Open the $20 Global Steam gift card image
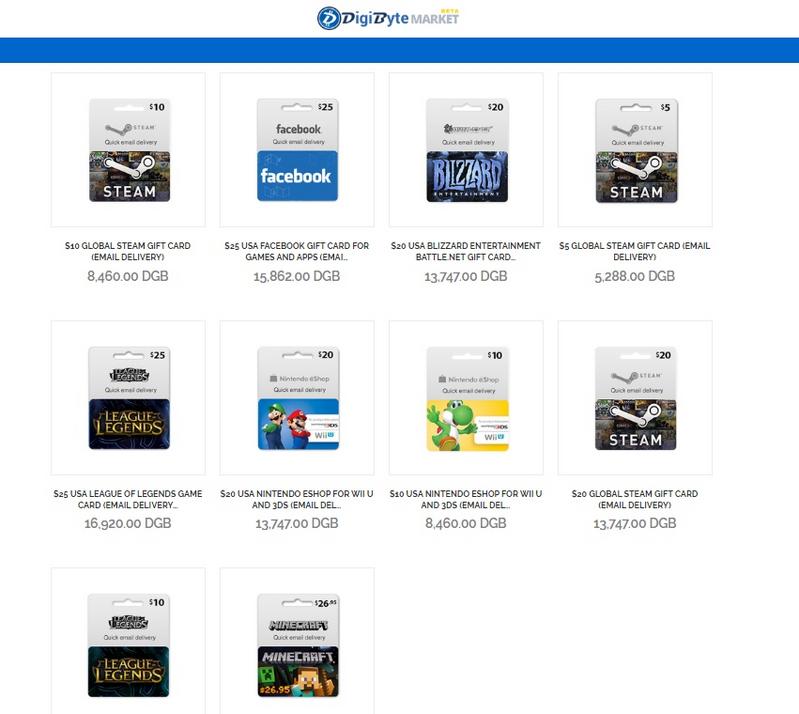Screen dimensions: 799x714 (635, 398)
